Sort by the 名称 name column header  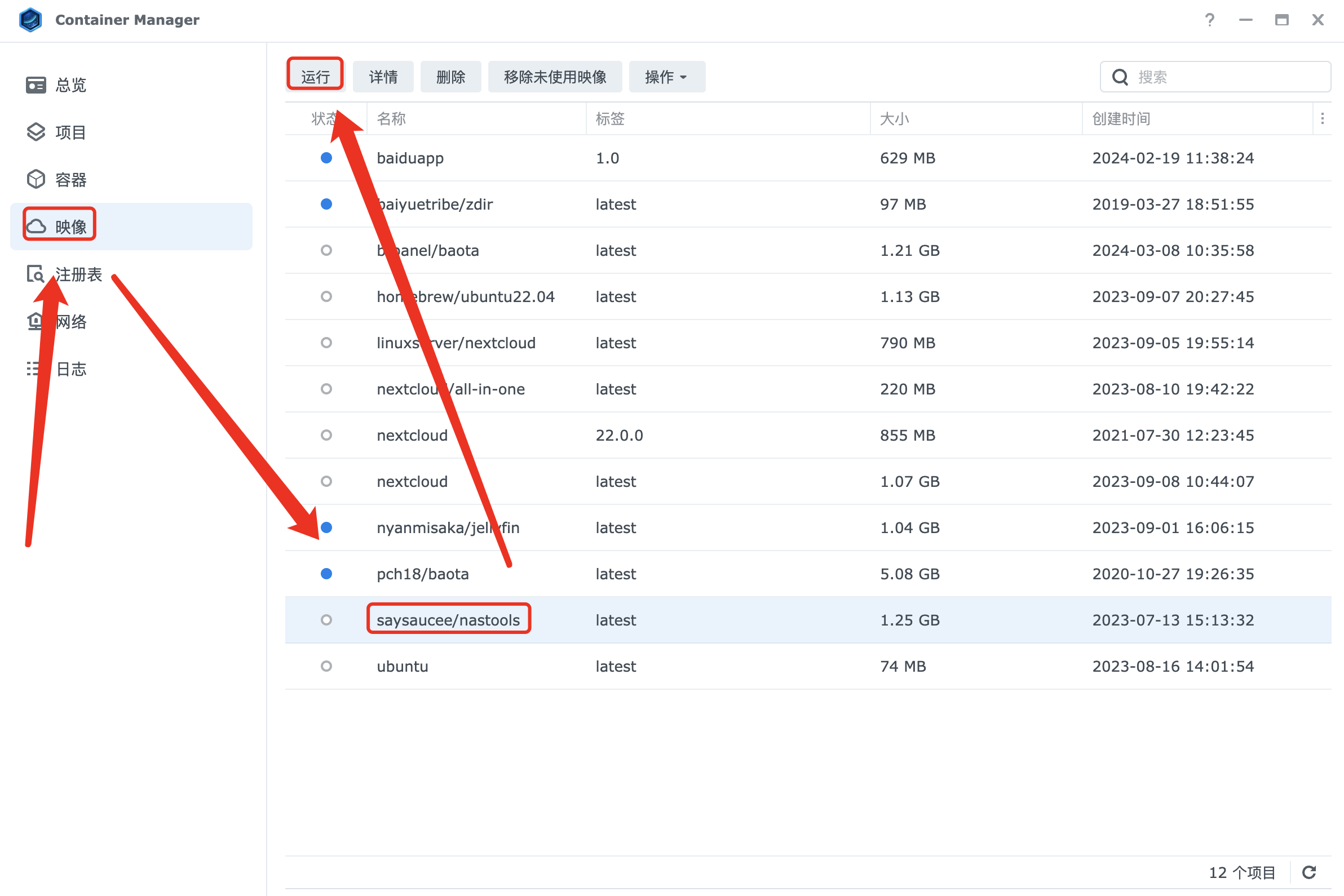point(477,119)
